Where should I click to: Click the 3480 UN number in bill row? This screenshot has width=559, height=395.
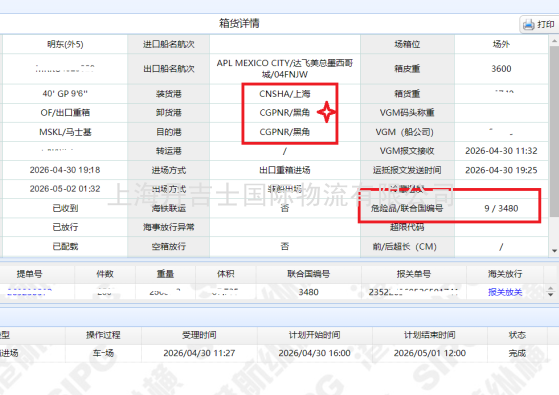tap(308, 292)
